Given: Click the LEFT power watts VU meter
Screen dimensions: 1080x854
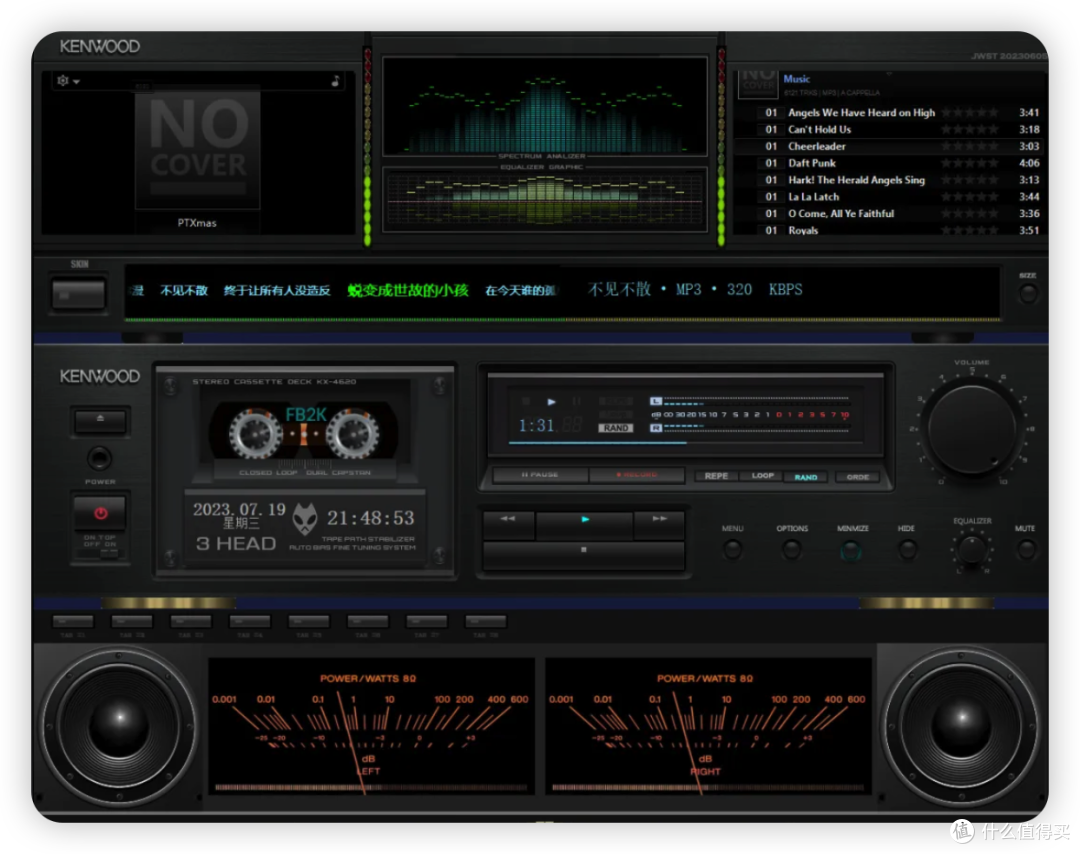Looking at the screenshot, I should tap(371, 727).
